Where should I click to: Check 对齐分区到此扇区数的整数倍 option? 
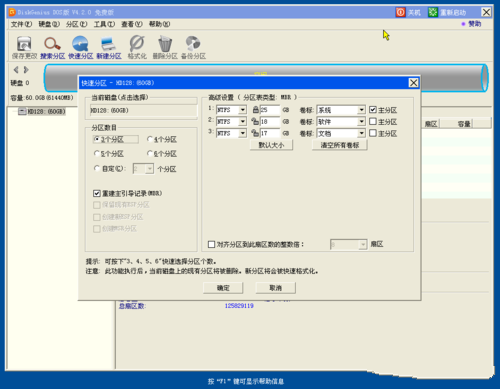coord(211,244)
